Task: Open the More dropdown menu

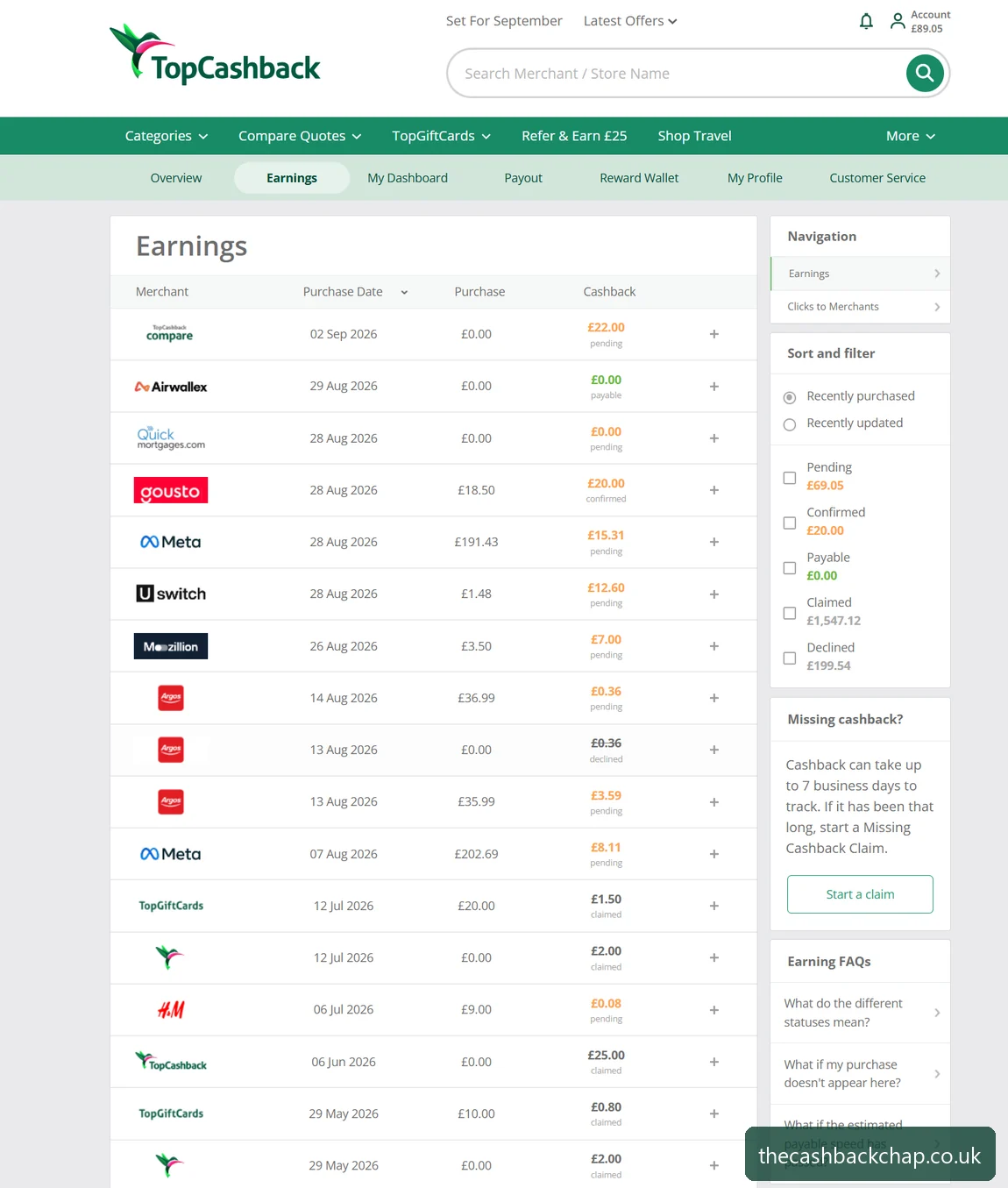Action: (x=911, y=136)
